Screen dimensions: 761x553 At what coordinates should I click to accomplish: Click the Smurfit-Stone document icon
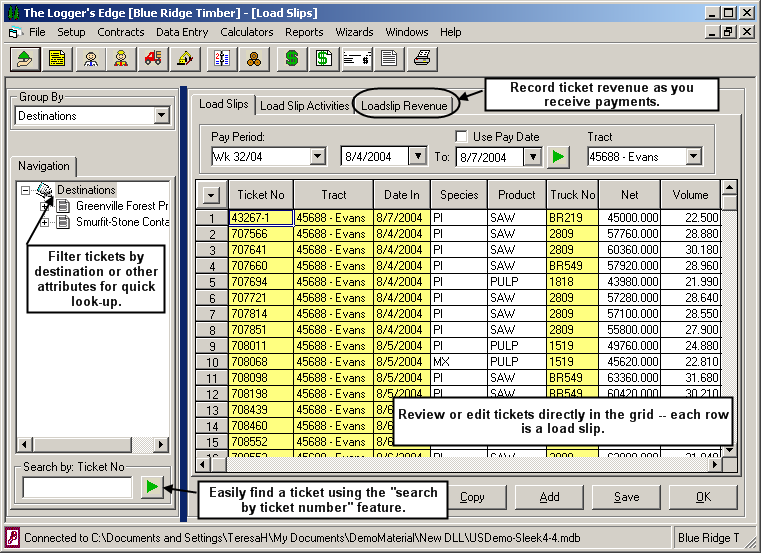(63, 222)
